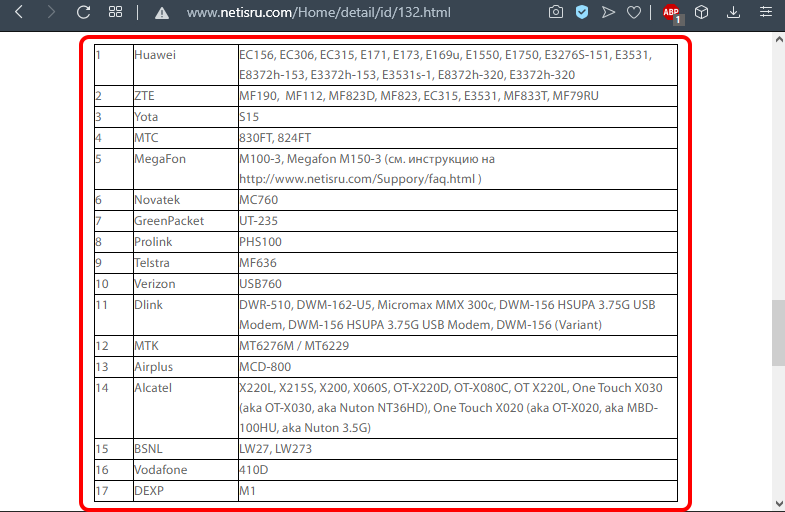Click the Huawei brand cell
Image resolution: width=785 pixels, height=512 pixels.
click(x=186, y=65)
